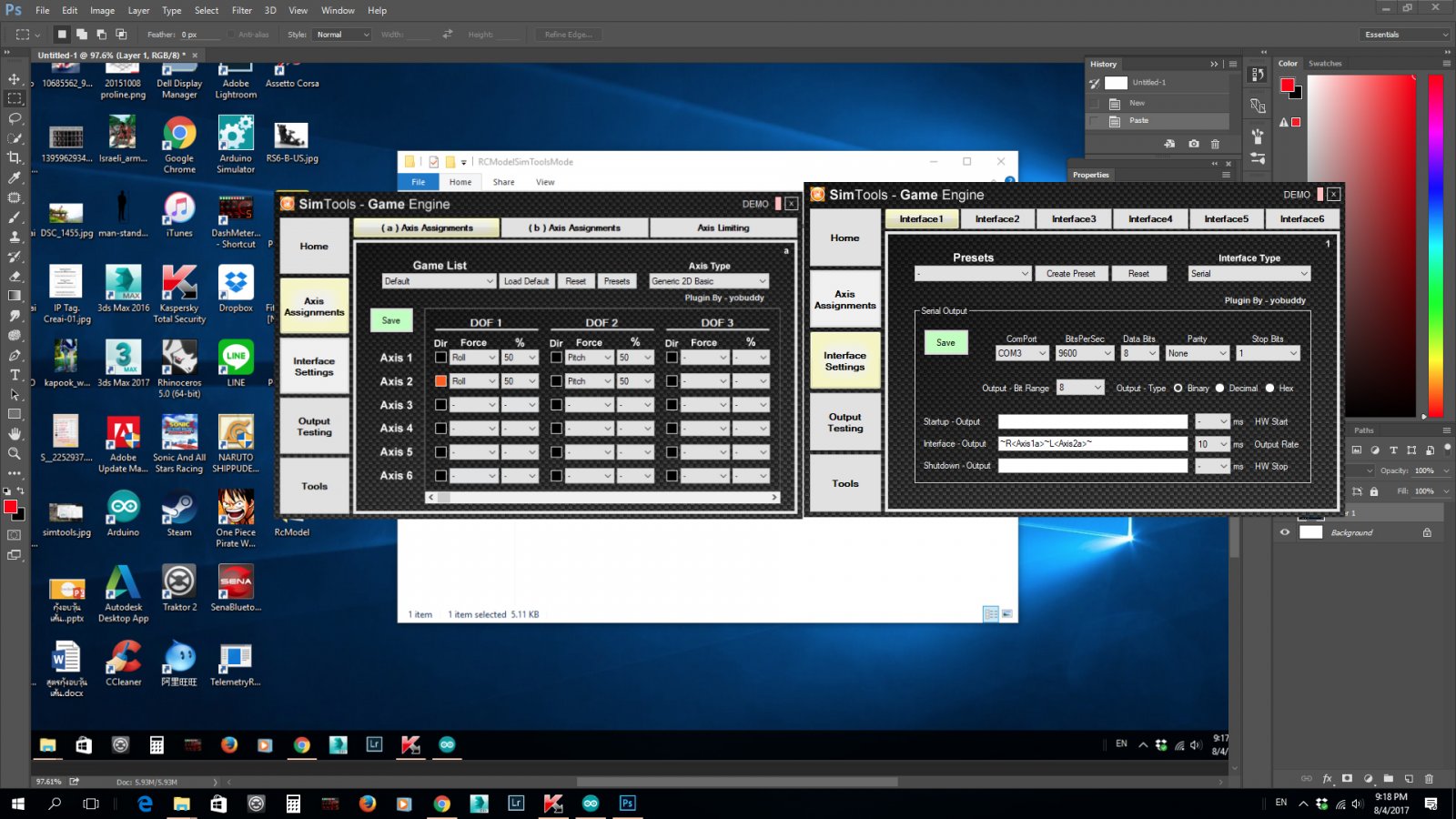Activate the Horizontal Type tool

(x=15, y=375)
